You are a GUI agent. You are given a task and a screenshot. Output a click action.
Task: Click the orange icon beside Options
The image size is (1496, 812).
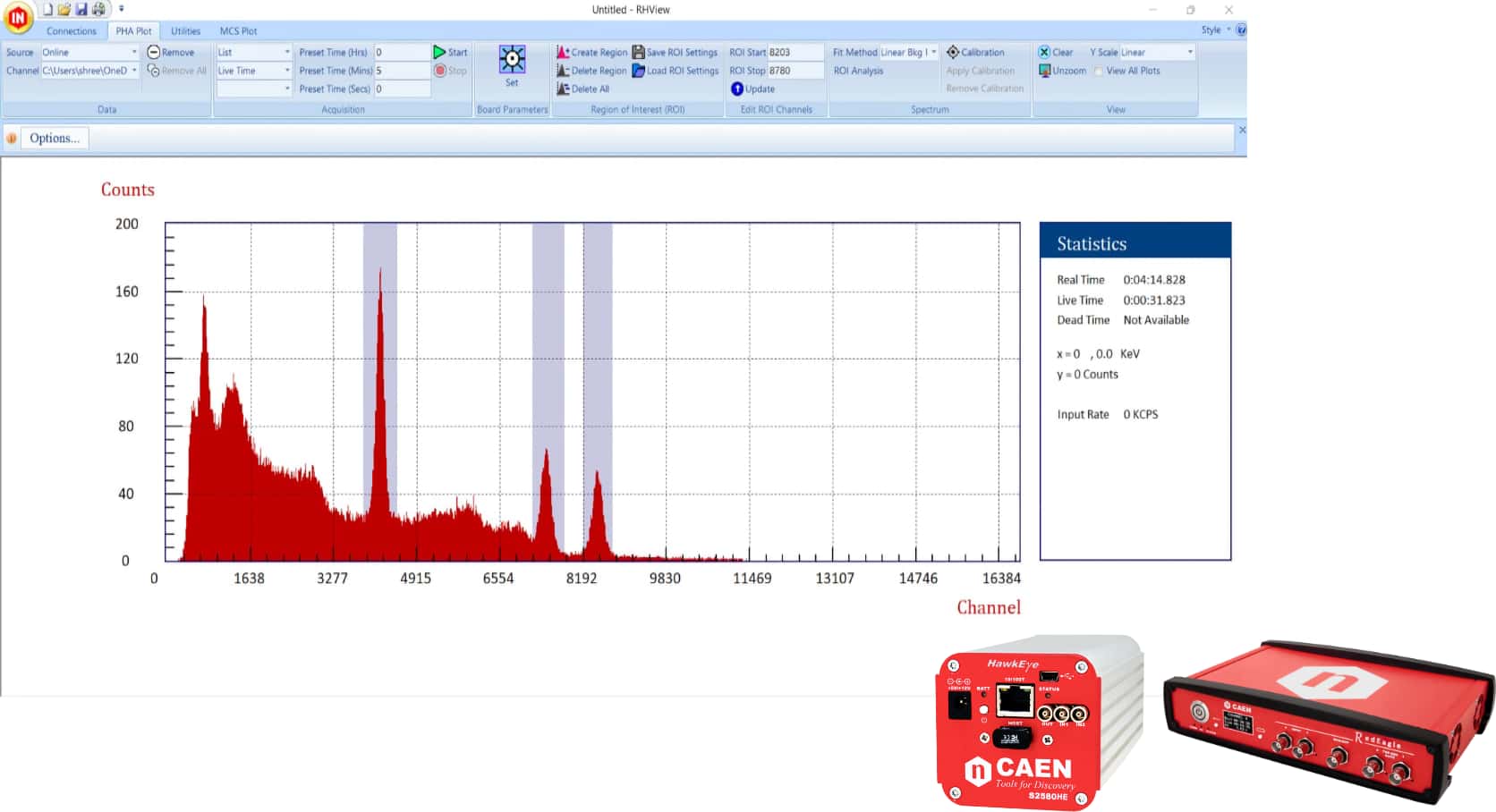(x=12, y=138)
